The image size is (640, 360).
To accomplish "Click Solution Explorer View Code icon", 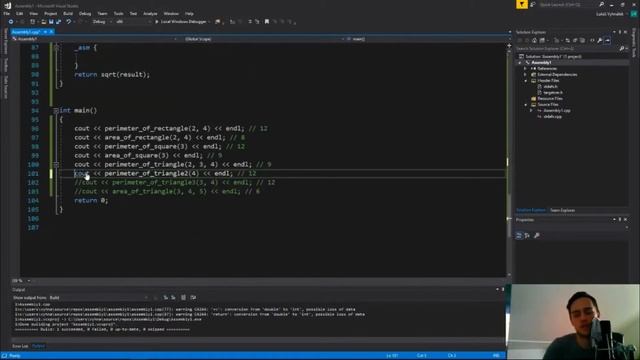I will 592,40.
